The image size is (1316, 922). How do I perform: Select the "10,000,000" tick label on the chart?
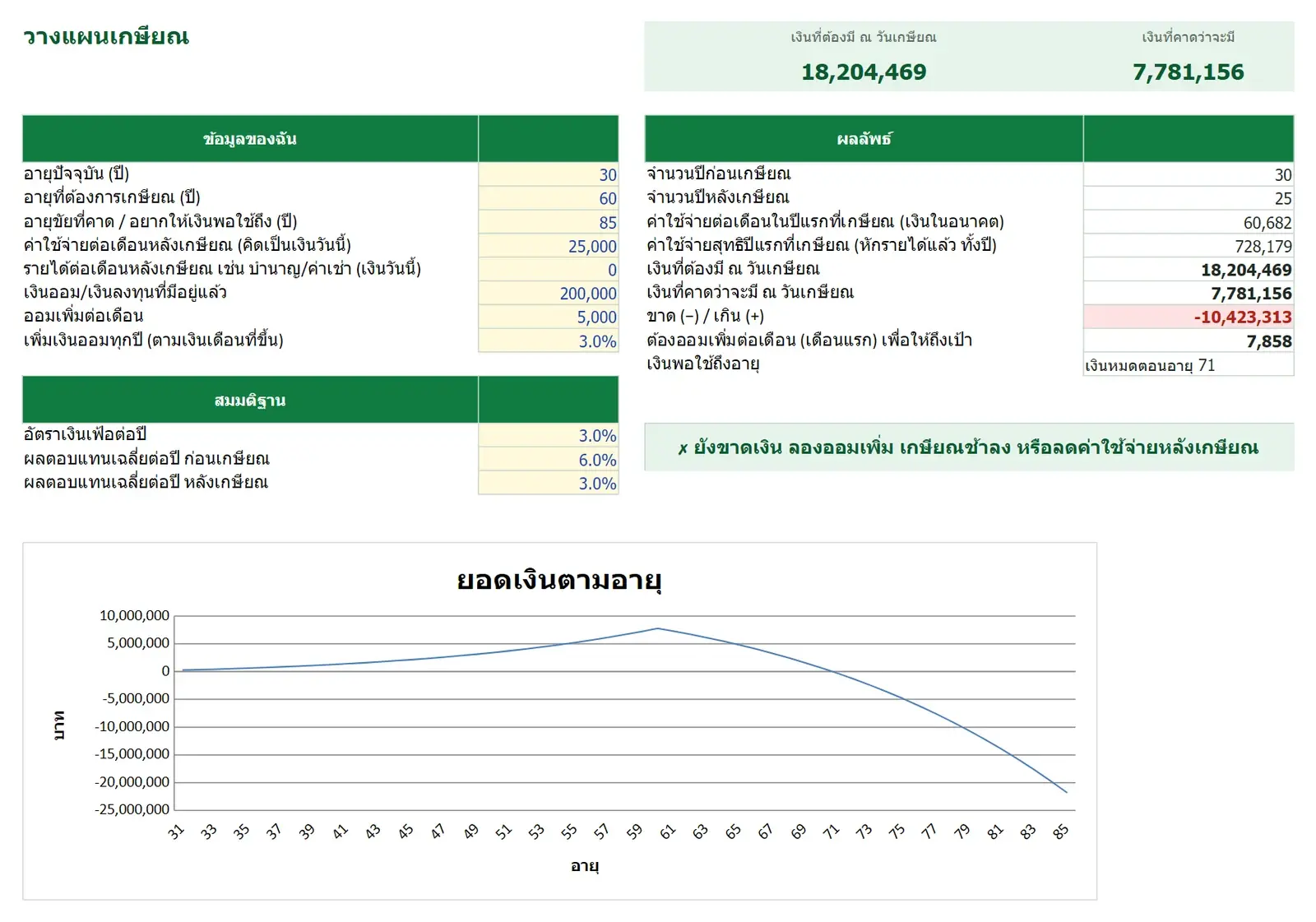pos(134,615)
